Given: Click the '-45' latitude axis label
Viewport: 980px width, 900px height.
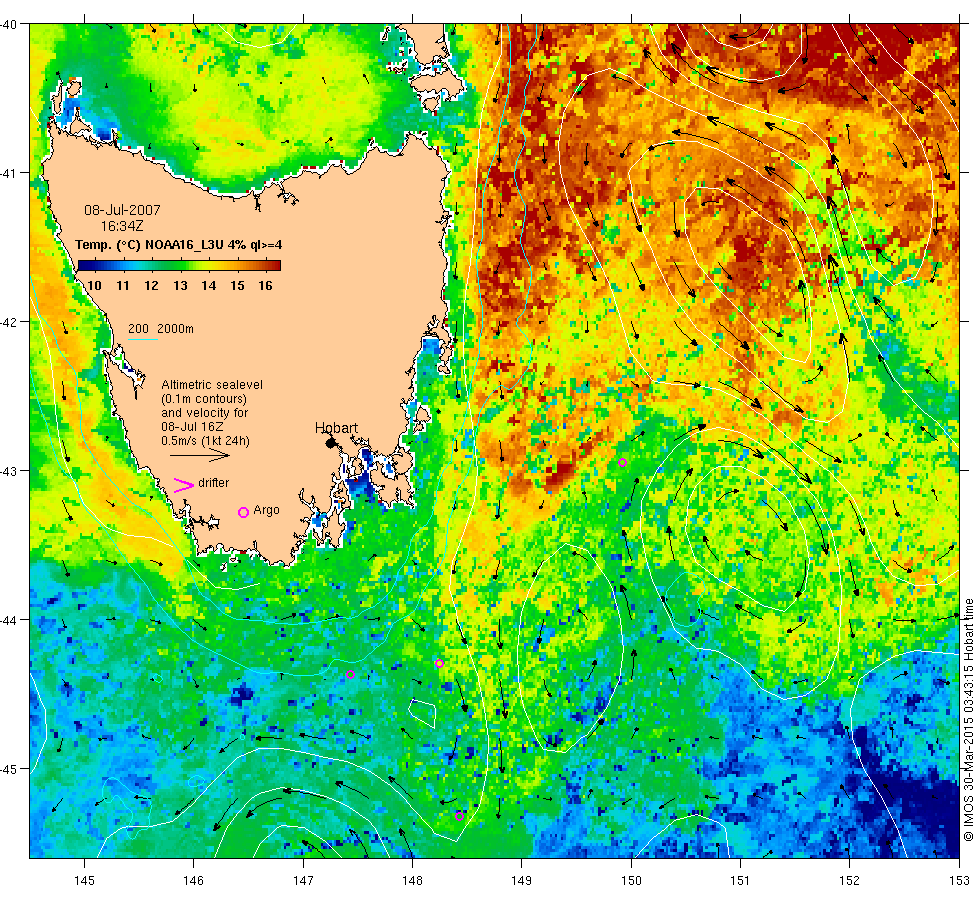Looking at the screenshot, I should [9, 769].
